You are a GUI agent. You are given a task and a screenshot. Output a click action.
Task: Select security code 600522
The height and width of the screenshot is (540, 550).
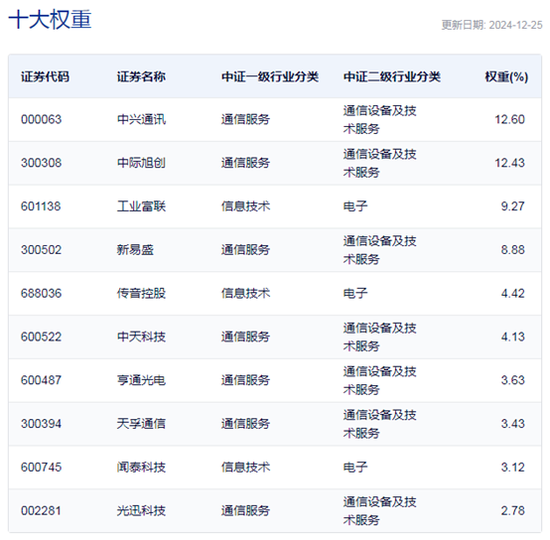coord(41,337)
